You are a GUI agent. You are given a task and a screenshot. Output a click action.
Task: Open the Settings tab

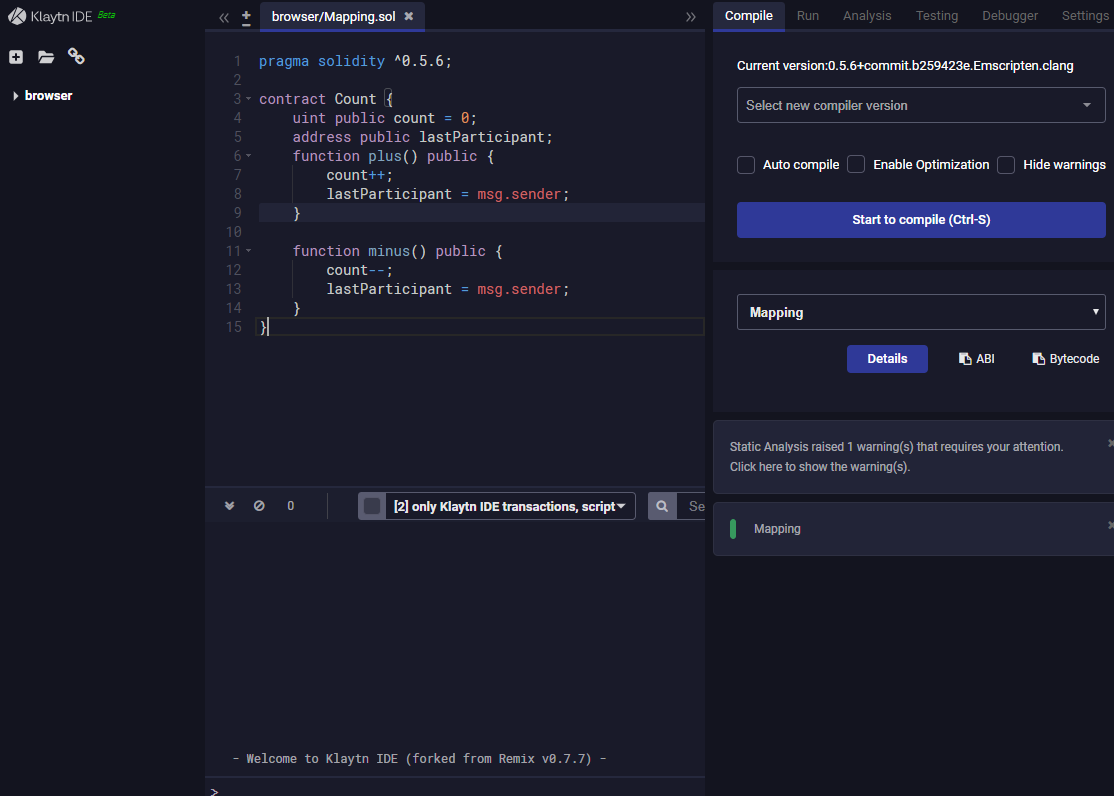tap(1085, 16)
